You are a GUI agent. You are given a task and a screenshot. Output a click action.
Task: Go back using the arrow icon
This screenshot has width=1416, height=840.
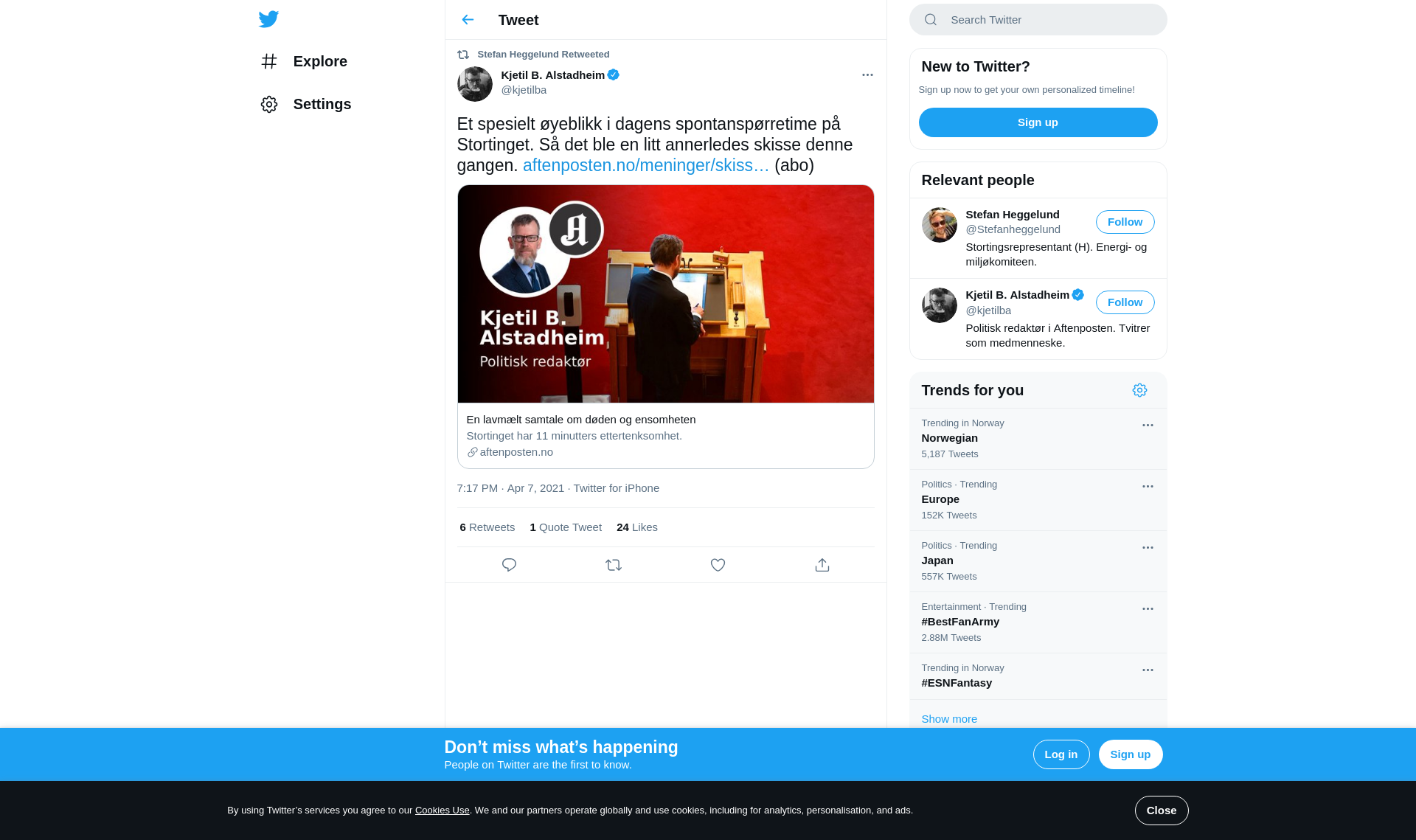468,20
